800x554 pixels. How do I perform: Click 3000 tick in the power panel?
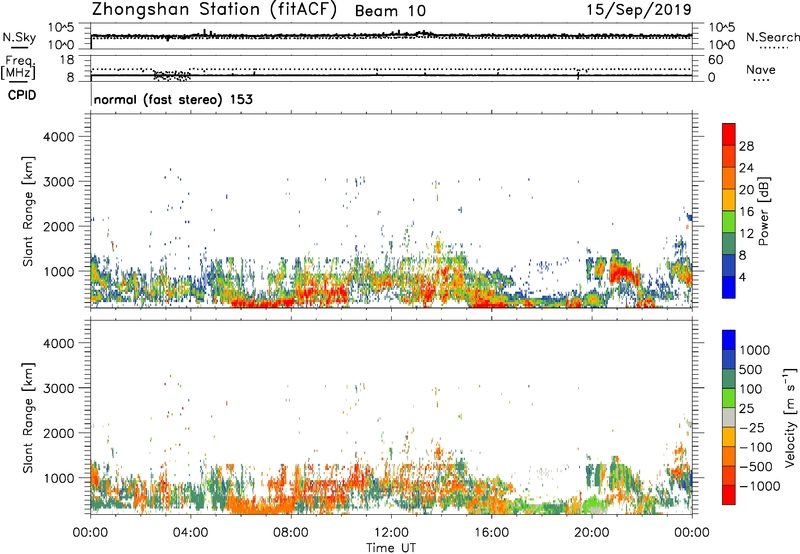tap(59, 182)
